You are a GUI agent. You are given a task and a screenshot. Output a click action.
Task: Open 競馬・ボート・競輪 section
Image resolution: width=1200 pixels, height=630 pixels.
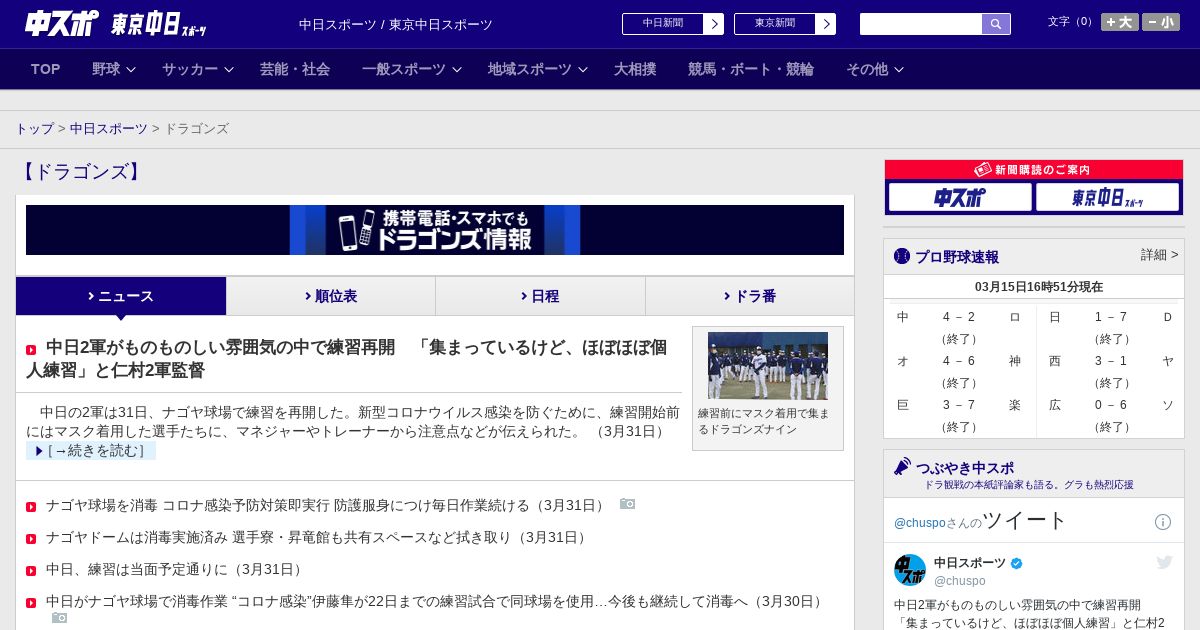point(751,69)
